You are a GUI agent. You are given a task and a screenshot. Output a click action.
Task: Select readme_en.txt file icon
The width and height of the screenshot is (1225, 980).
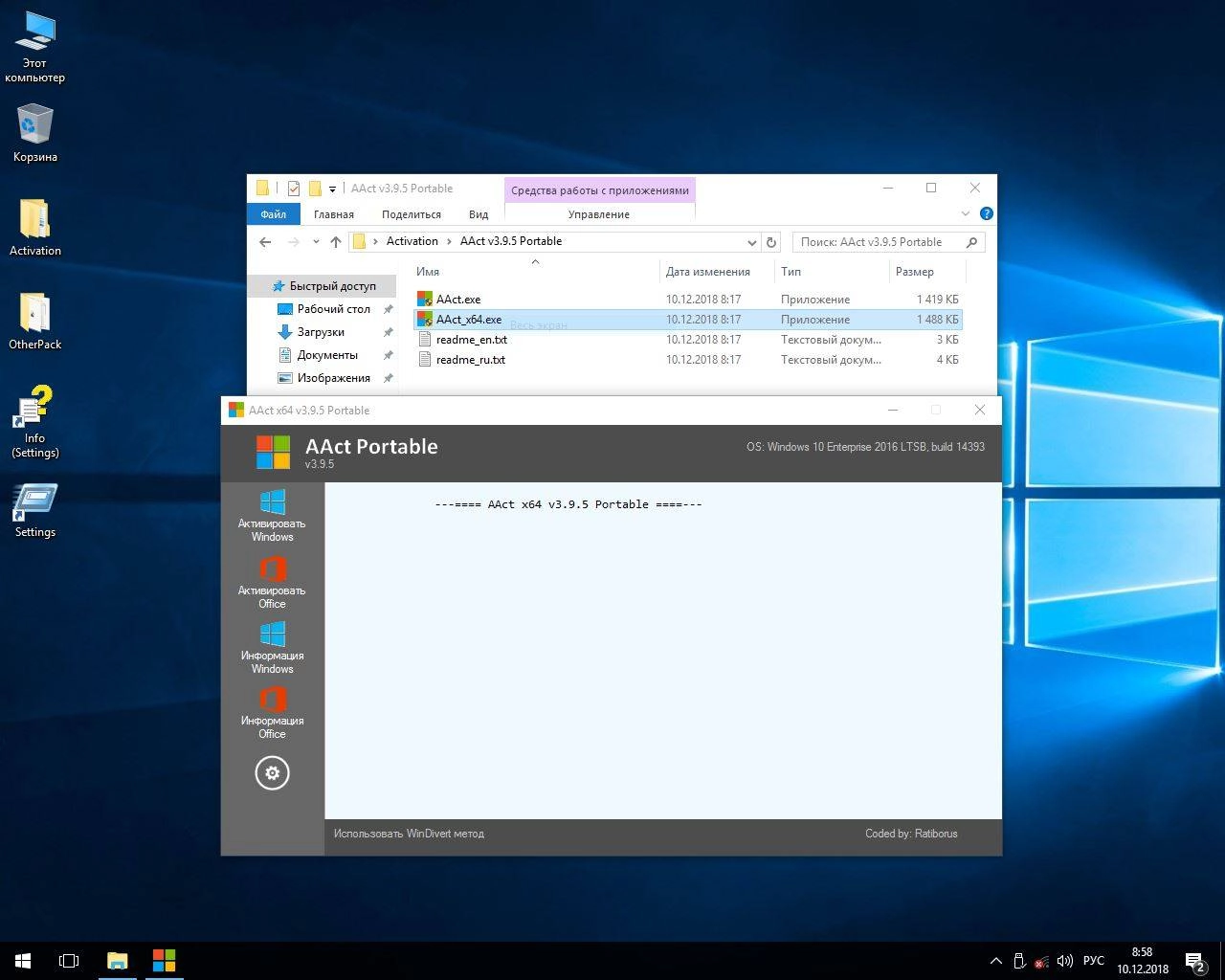(425, 340)
